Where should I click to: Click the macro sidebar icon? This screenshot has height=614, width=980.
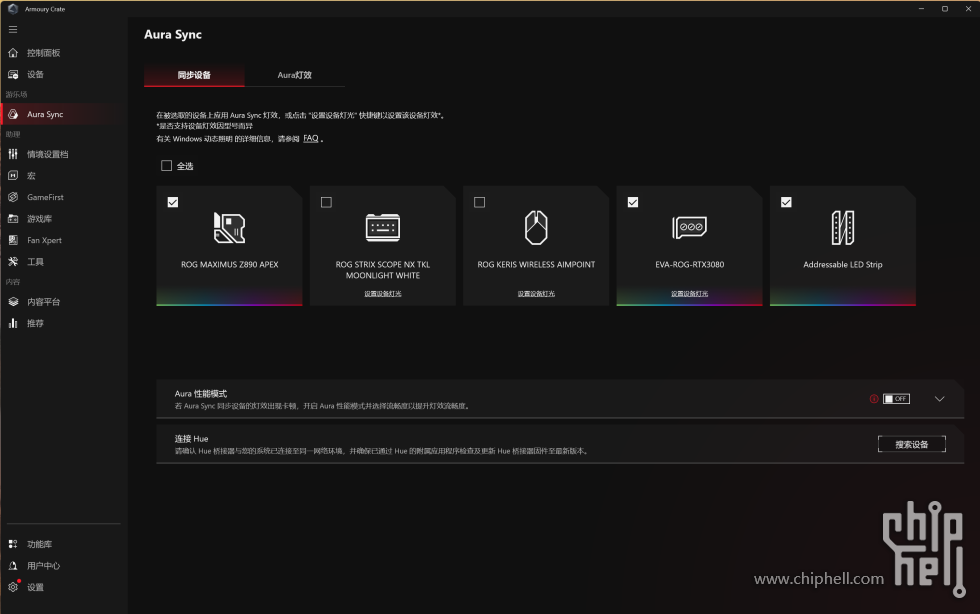pos(13,176)
